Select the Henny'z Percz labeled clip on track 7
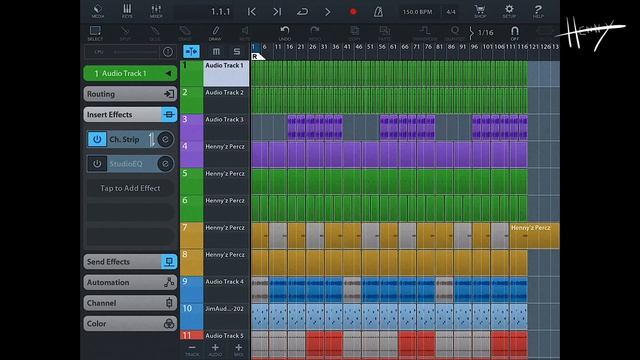This screenshot has width=640, height=360. coord(535,236)
